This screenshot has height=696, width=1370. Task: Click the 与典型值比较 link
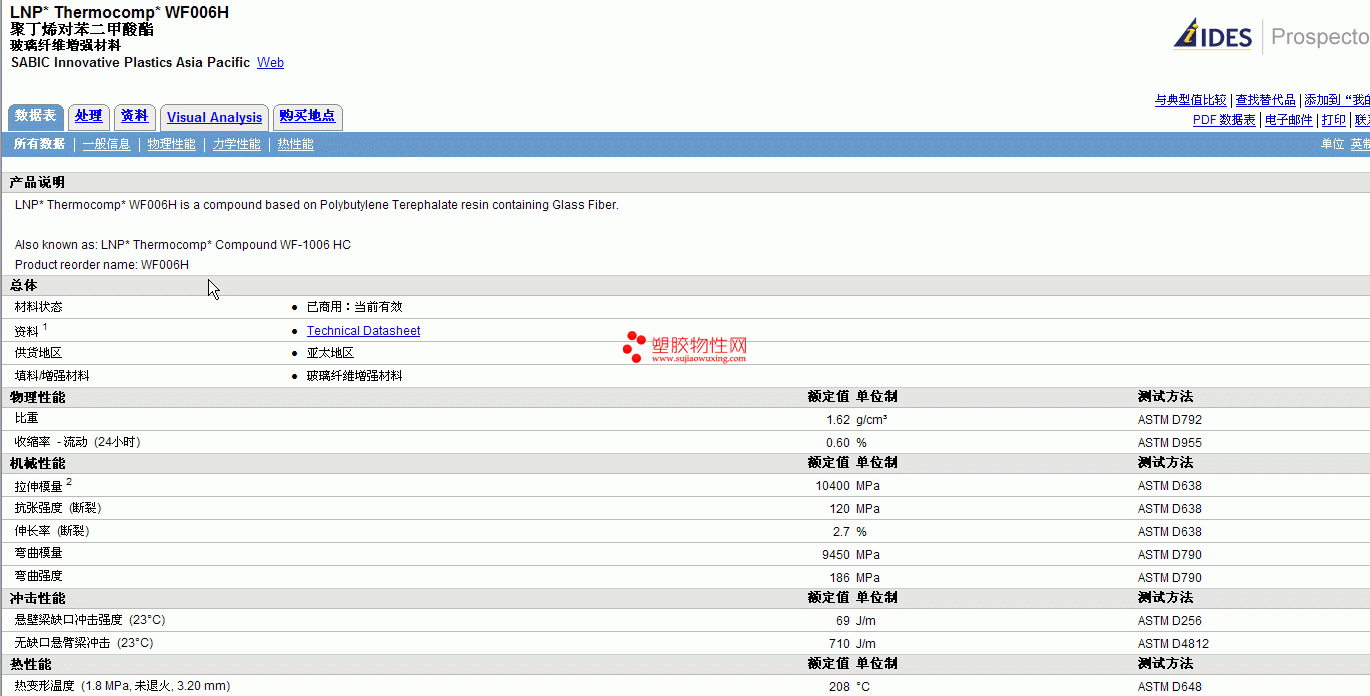click(1191, 100)
